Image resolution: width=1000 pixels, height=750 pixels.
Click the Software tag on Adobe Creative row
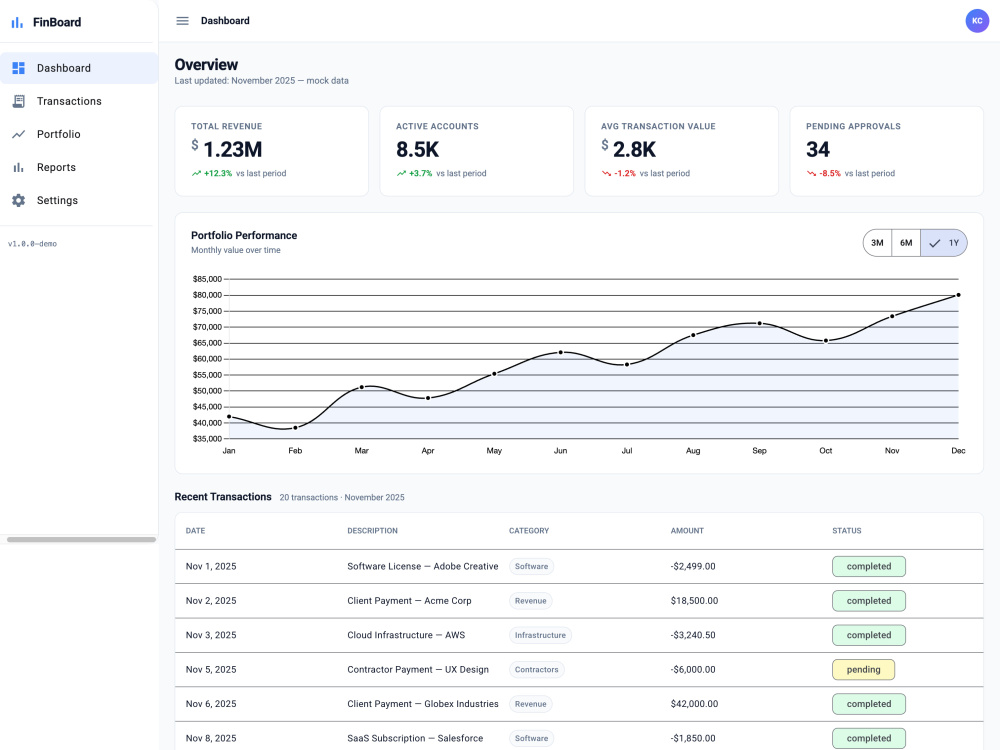tap(531, 566)
